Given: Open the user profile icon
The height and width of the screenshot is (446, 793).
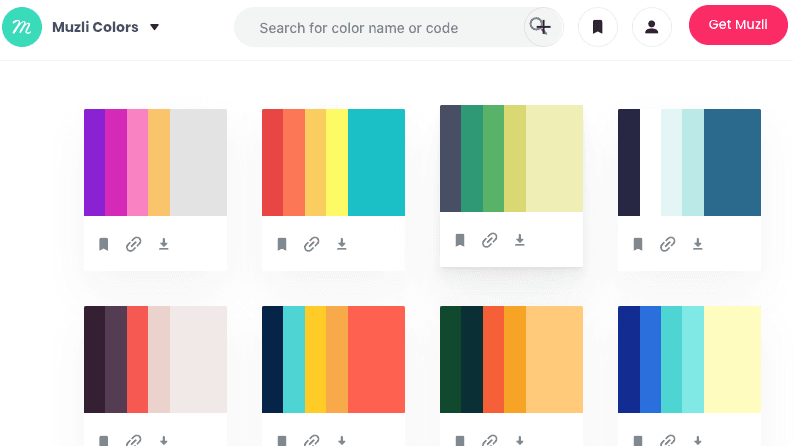Looking at the screenshot, I should click(x=651, y=27).
